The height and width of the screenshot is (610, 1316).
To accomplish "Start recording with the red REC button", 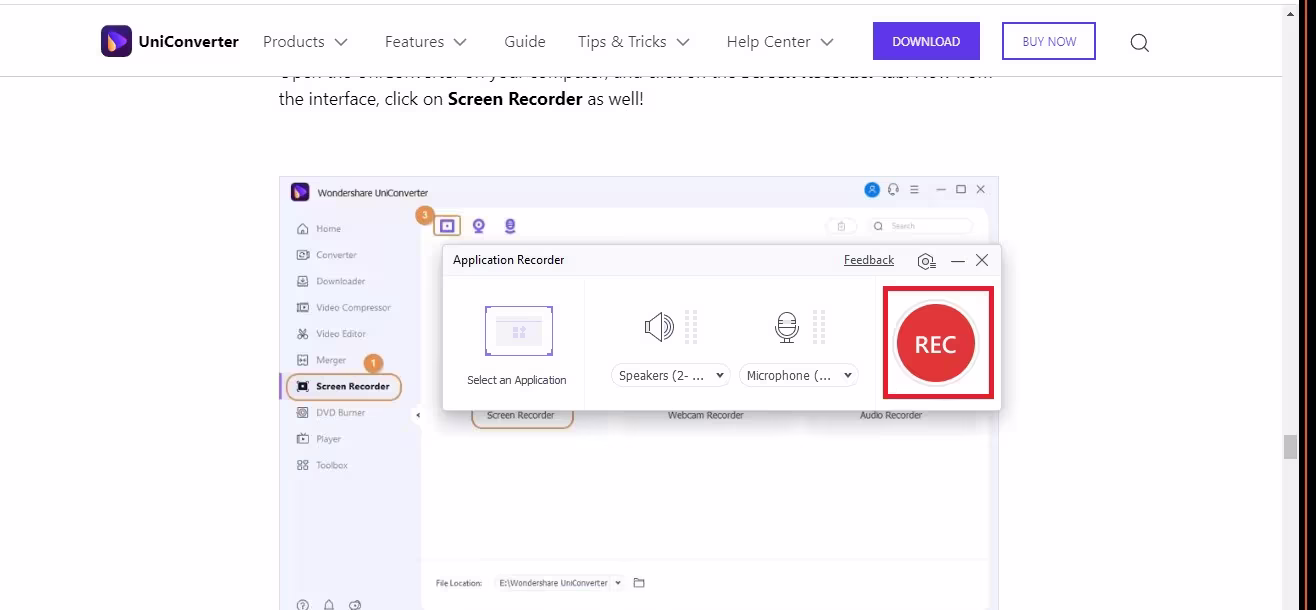I will 936,344.
